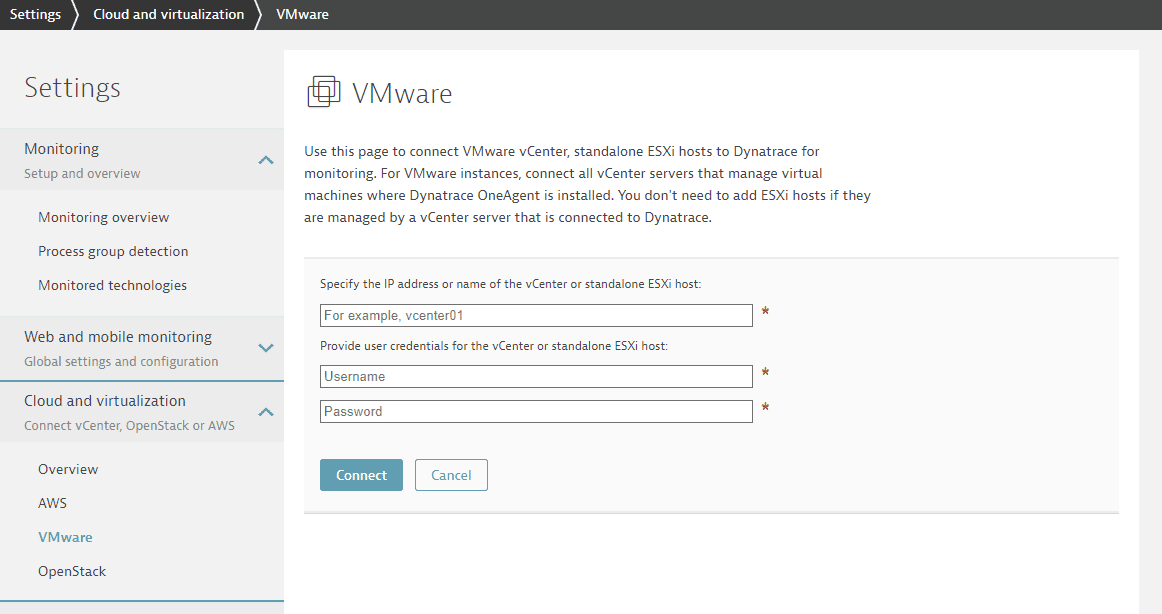Open Settings breadcrumb
The width and height of the screenshot is (1162, 614).
coord(36,14)
